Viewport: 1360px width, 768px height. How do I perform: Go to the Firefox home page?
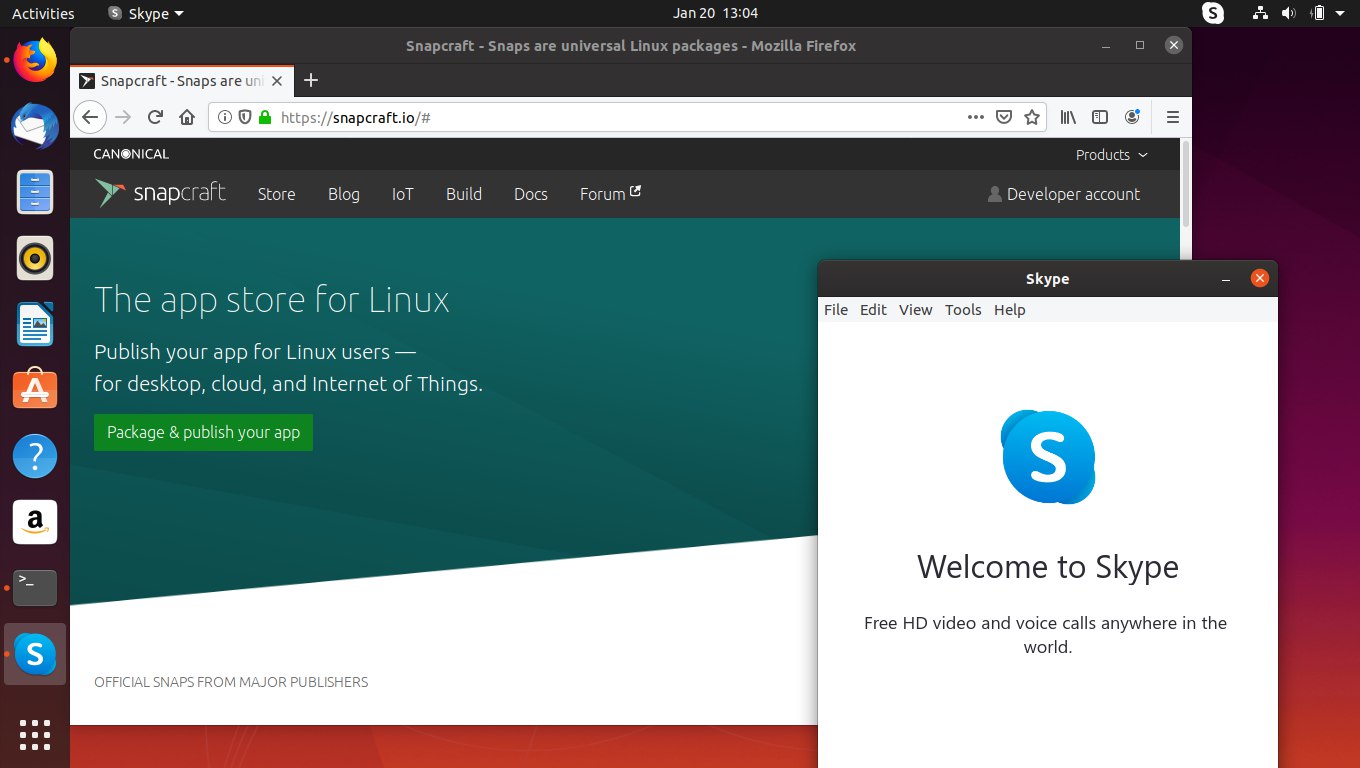[186, 117]
